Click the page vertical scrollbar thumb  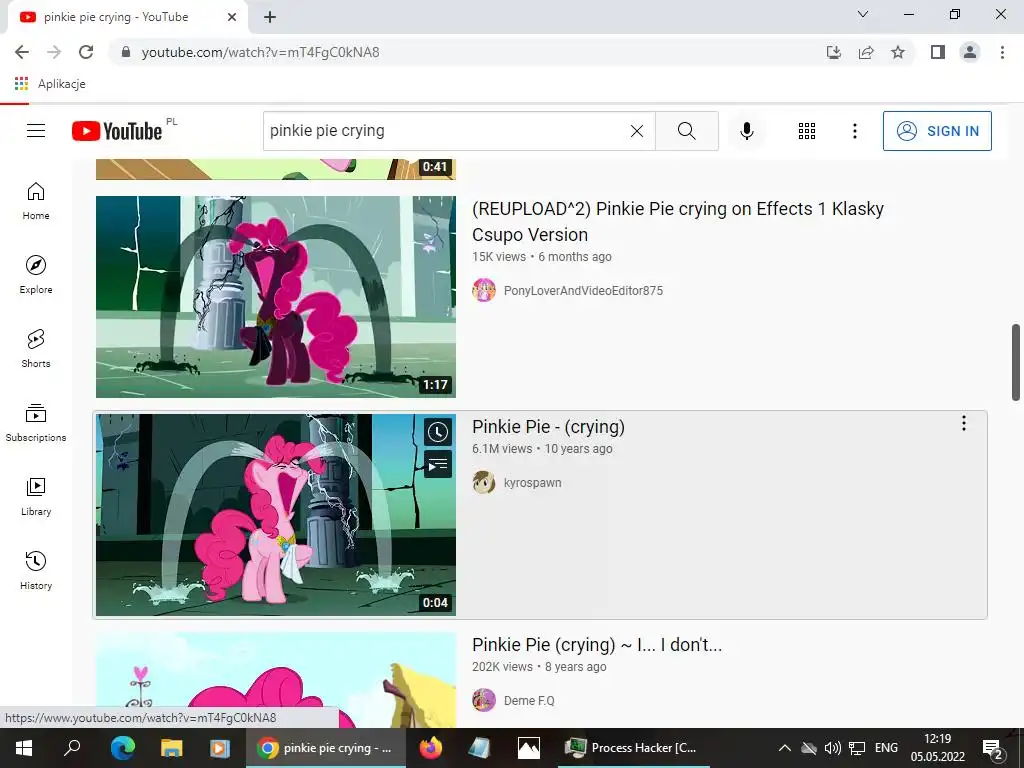(x=1016, y=362)
